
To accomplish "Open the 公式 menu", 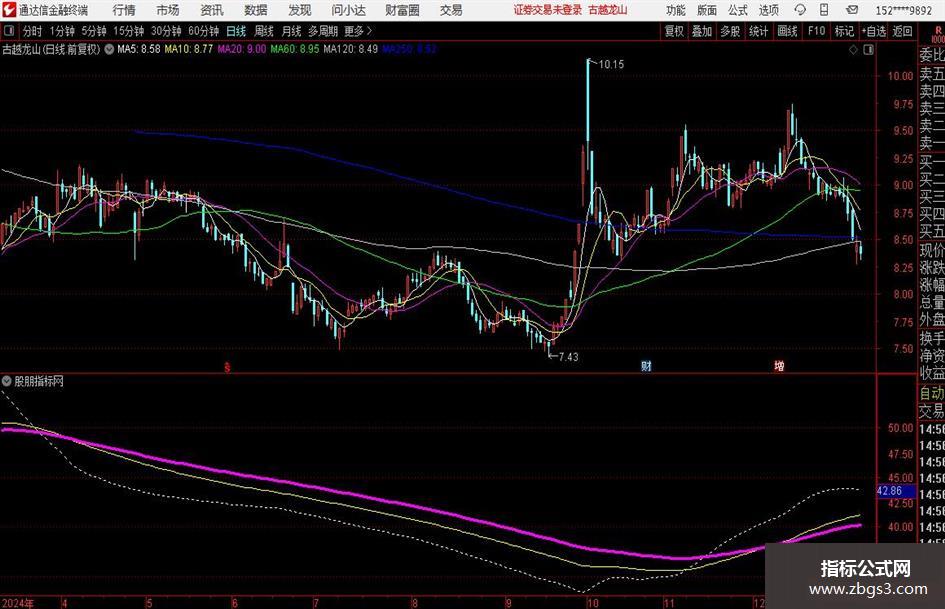I will tap(738, 10).
